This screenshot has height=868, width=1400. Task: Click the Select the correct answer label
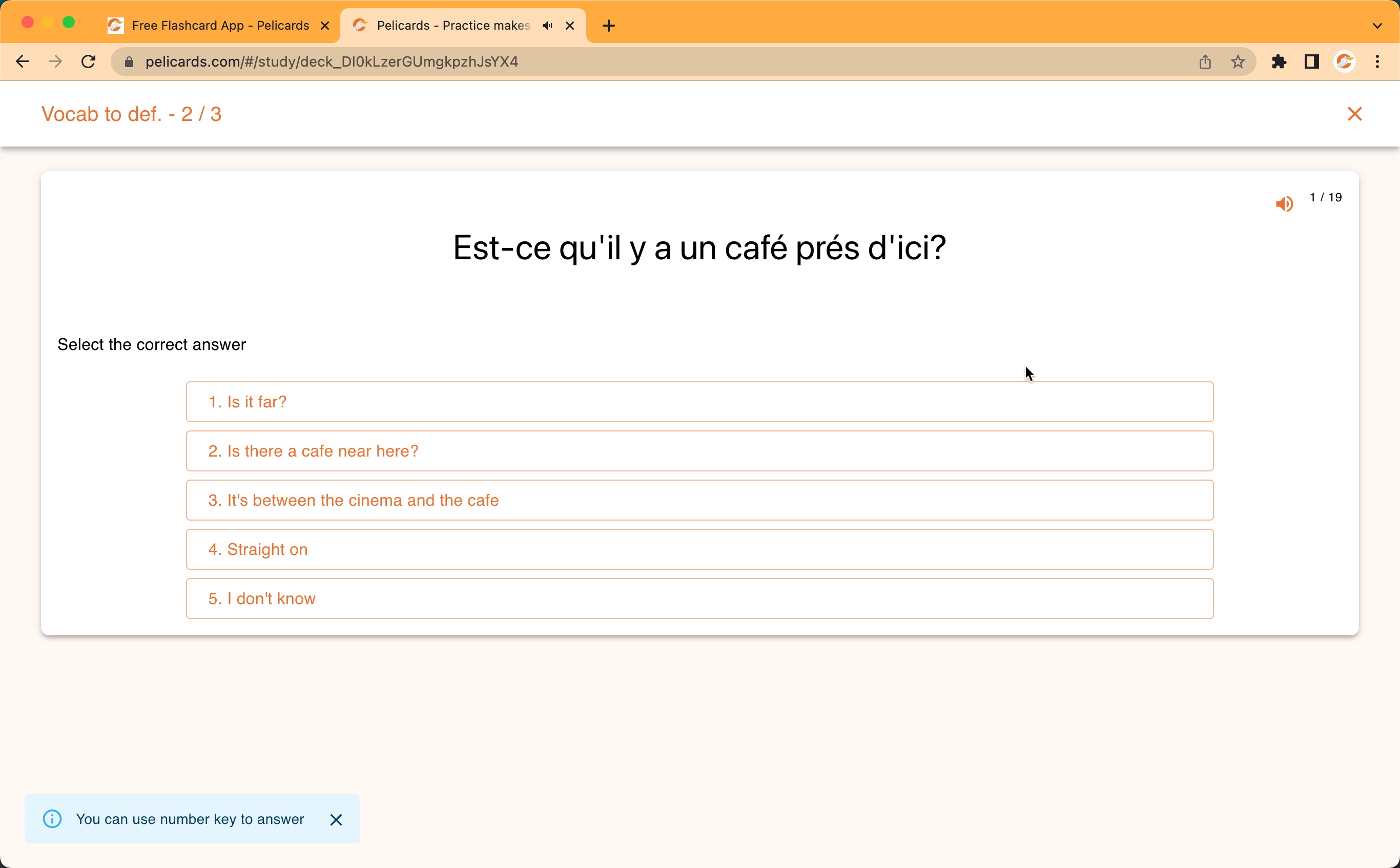click(152, 344)
